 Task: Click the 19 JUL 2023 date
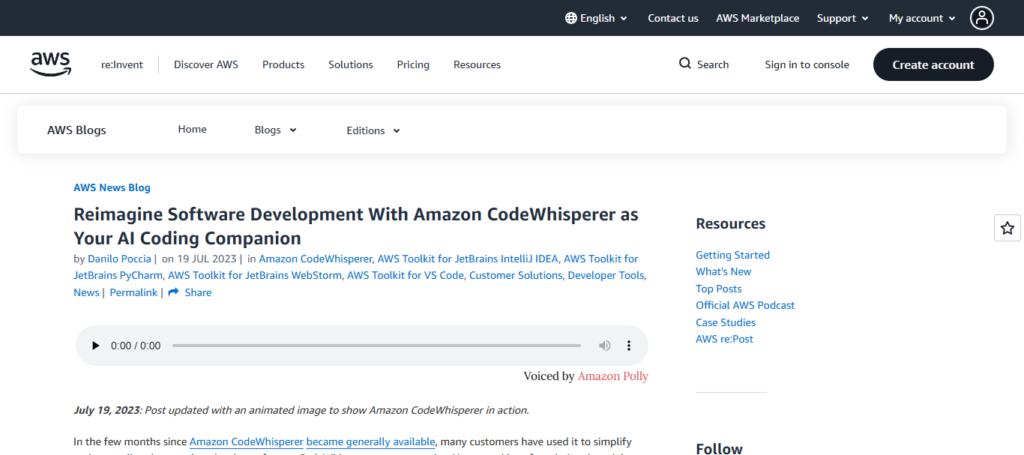pos(208,259)
